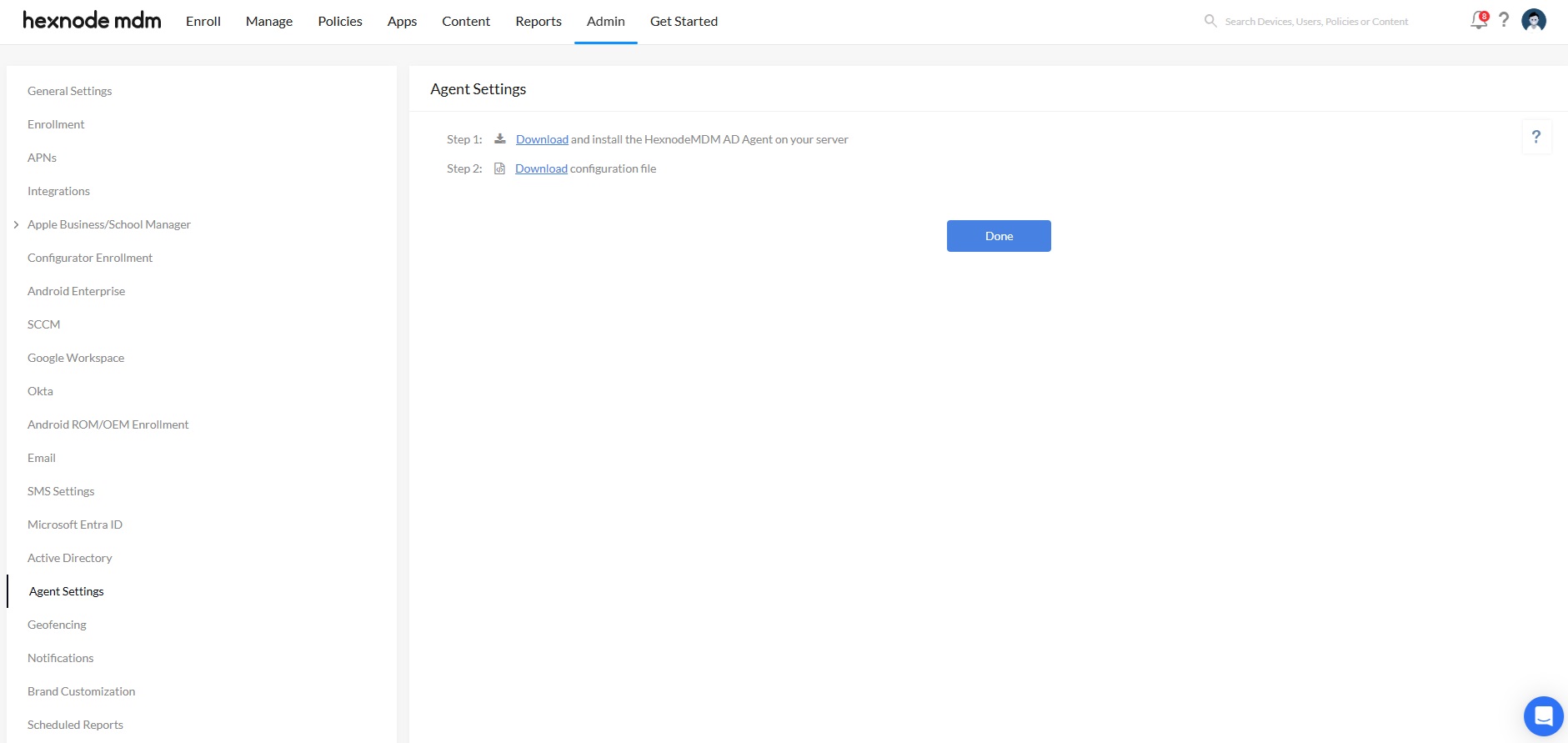Click the 'Step 1:' label

pos(464,139)
